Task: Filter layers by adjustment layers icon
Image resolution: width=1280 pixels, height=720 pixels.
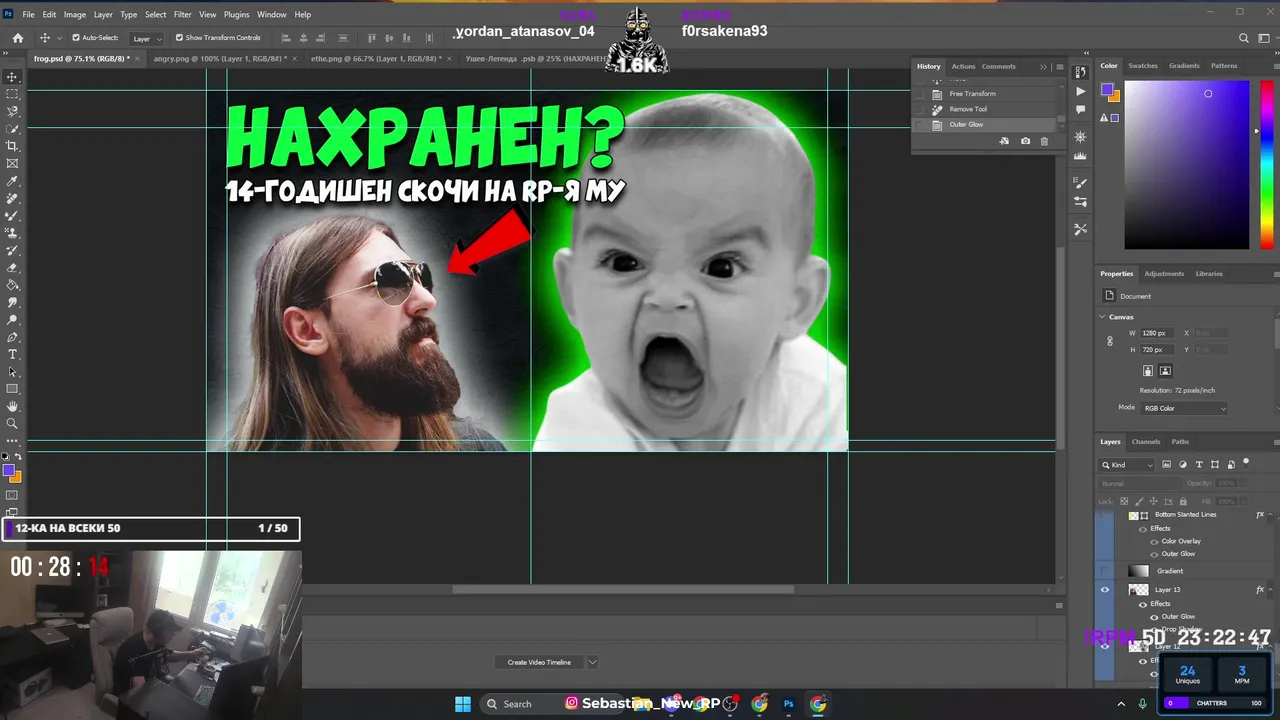Action: click(x=1183, y=465)
